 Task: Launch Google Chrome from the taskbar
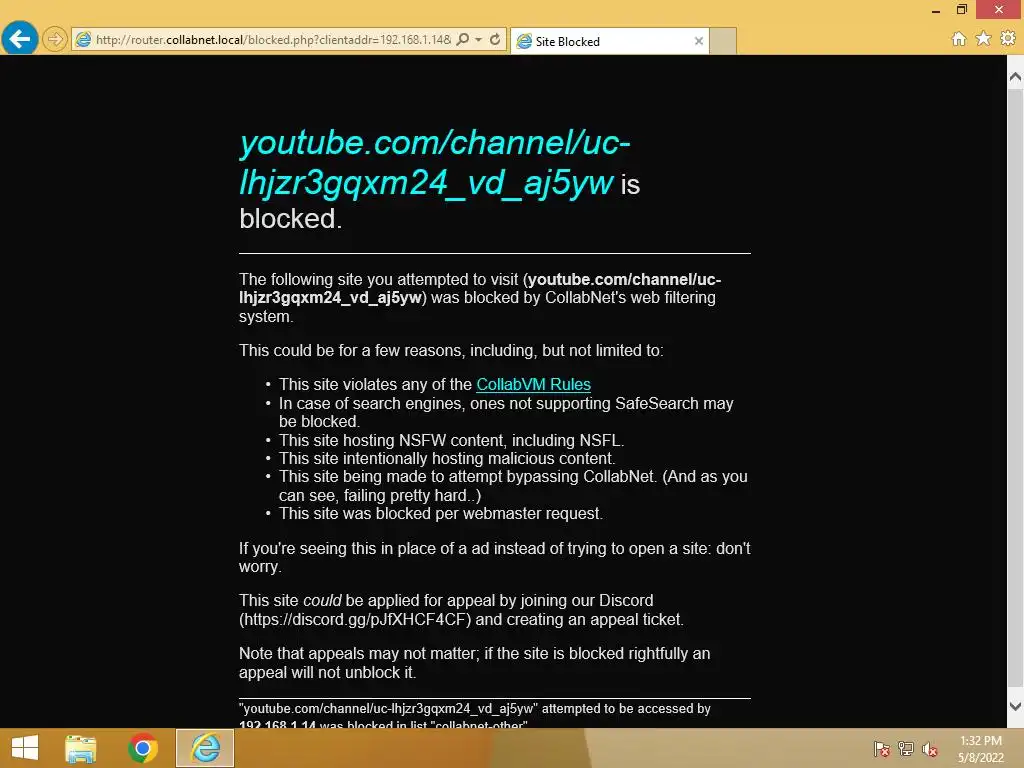point(142,748)
